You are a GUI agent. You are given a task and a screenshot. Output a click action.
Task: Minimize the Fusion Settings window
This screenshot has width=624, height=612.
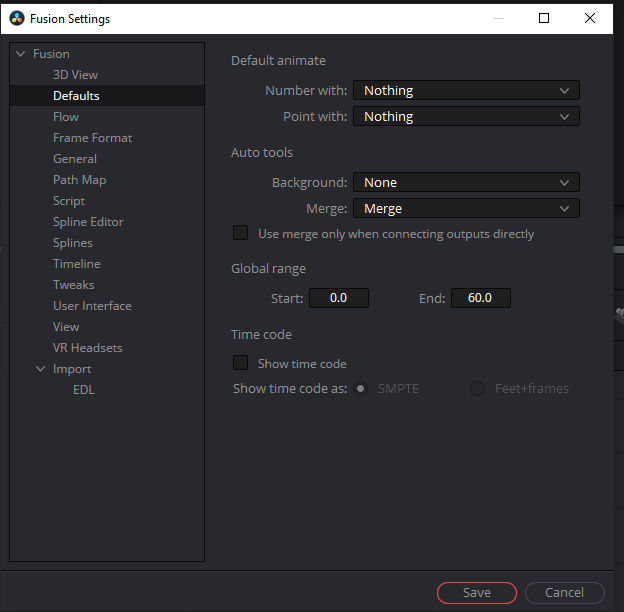(499, 18)
